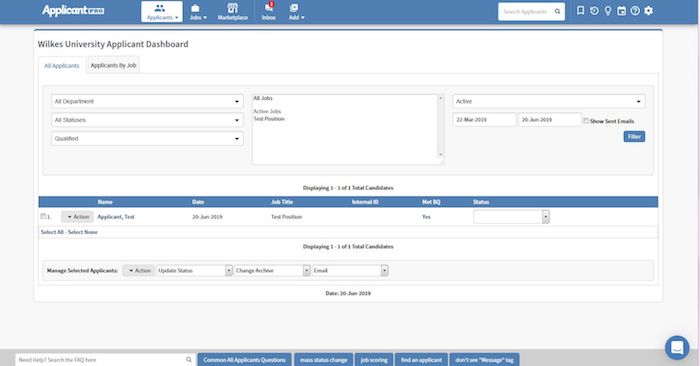
Task: Sort by the Internal ID column header
Action: (x=365, y=202)
